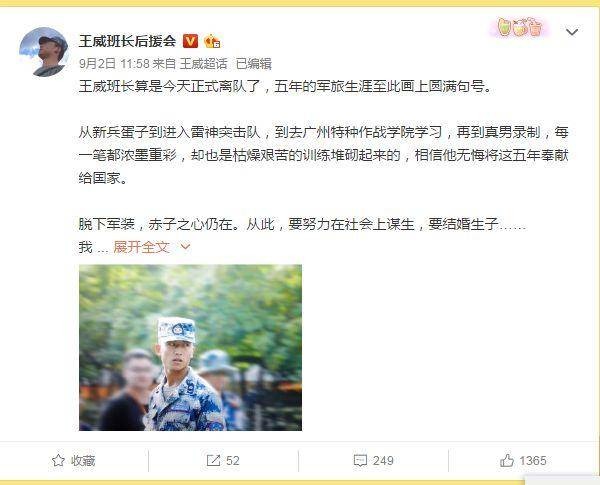The height and width of the screenshot is (485, 600).
Task: Click the star icon to favorite post
Action: (58, 460)
